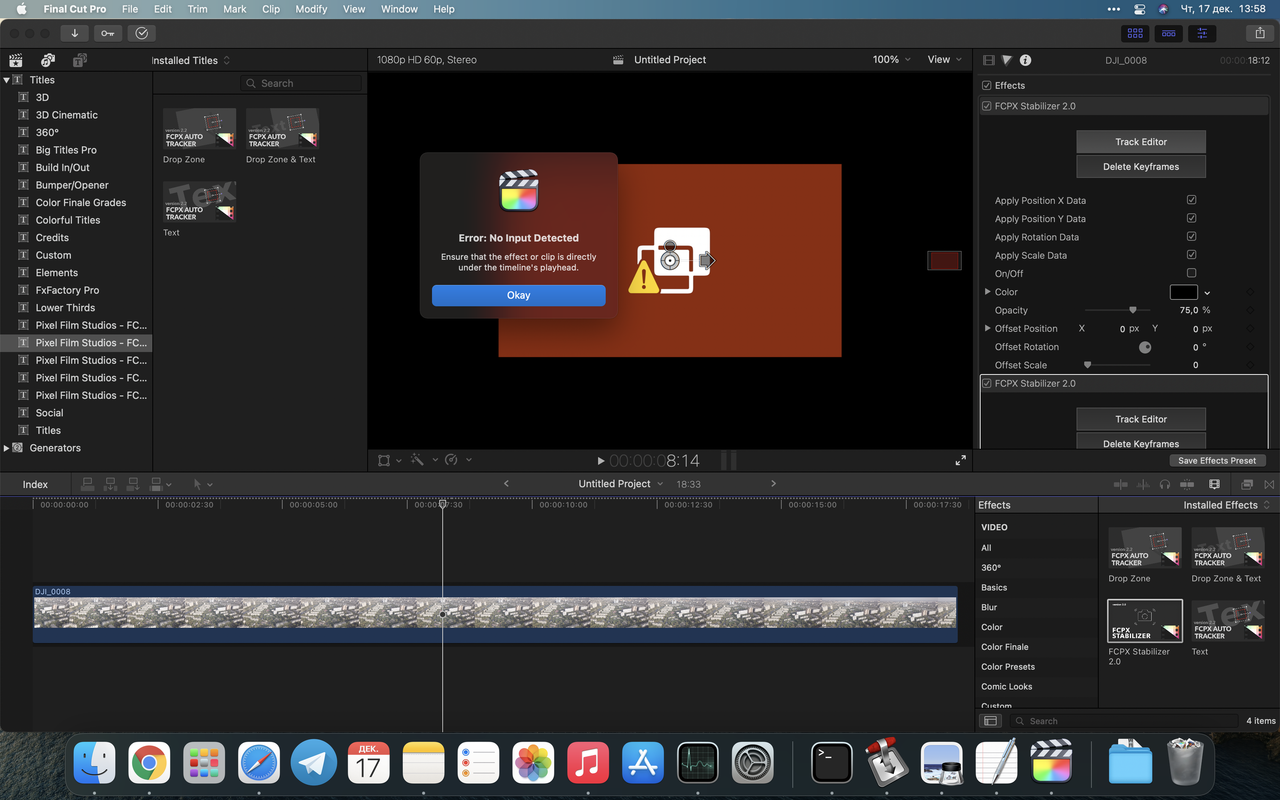Enable the On/Off checkbox
Viewport: 1280px width, 800px height.
[x=1191, y=273]
